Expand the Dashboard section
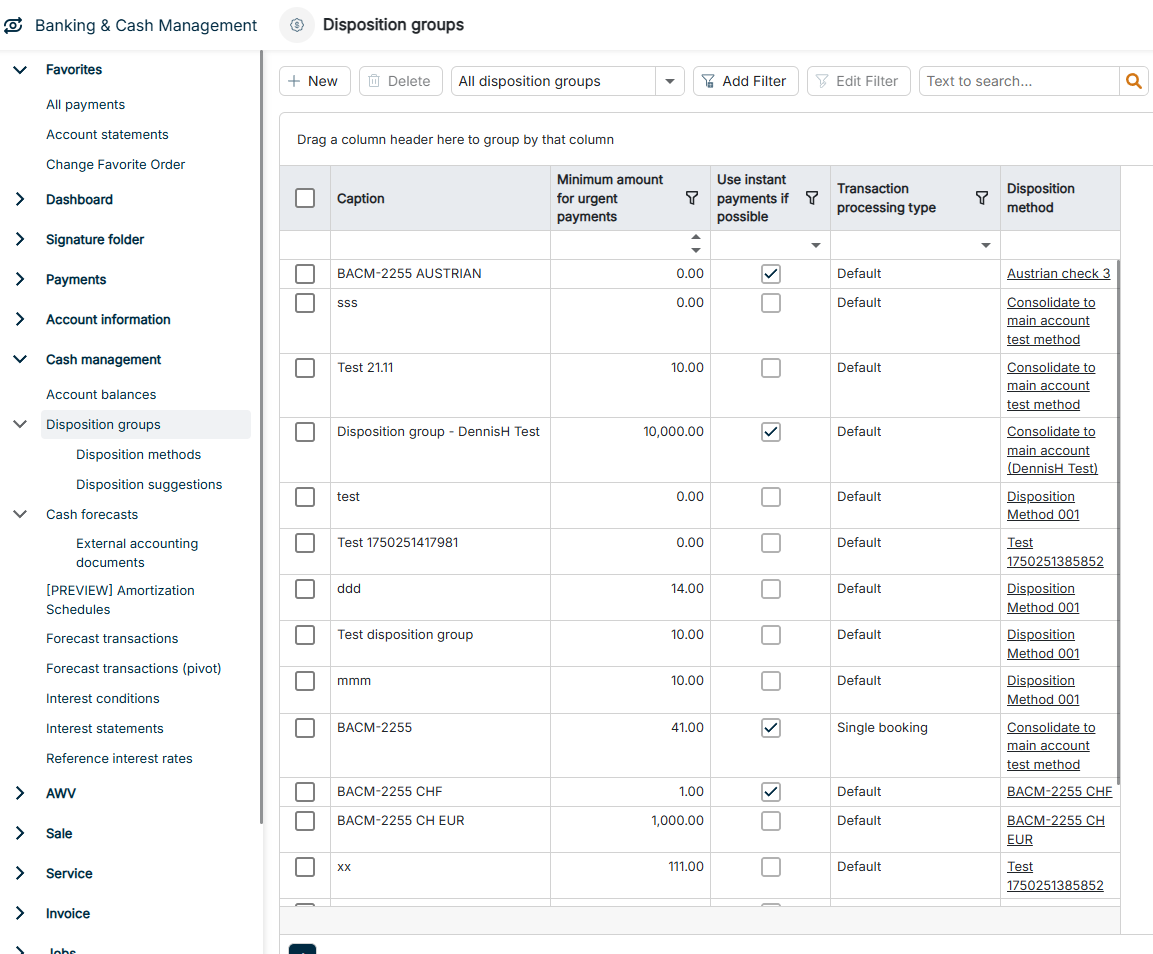The height and width of the screenshot is (954, 1153). tap(20, 199)
